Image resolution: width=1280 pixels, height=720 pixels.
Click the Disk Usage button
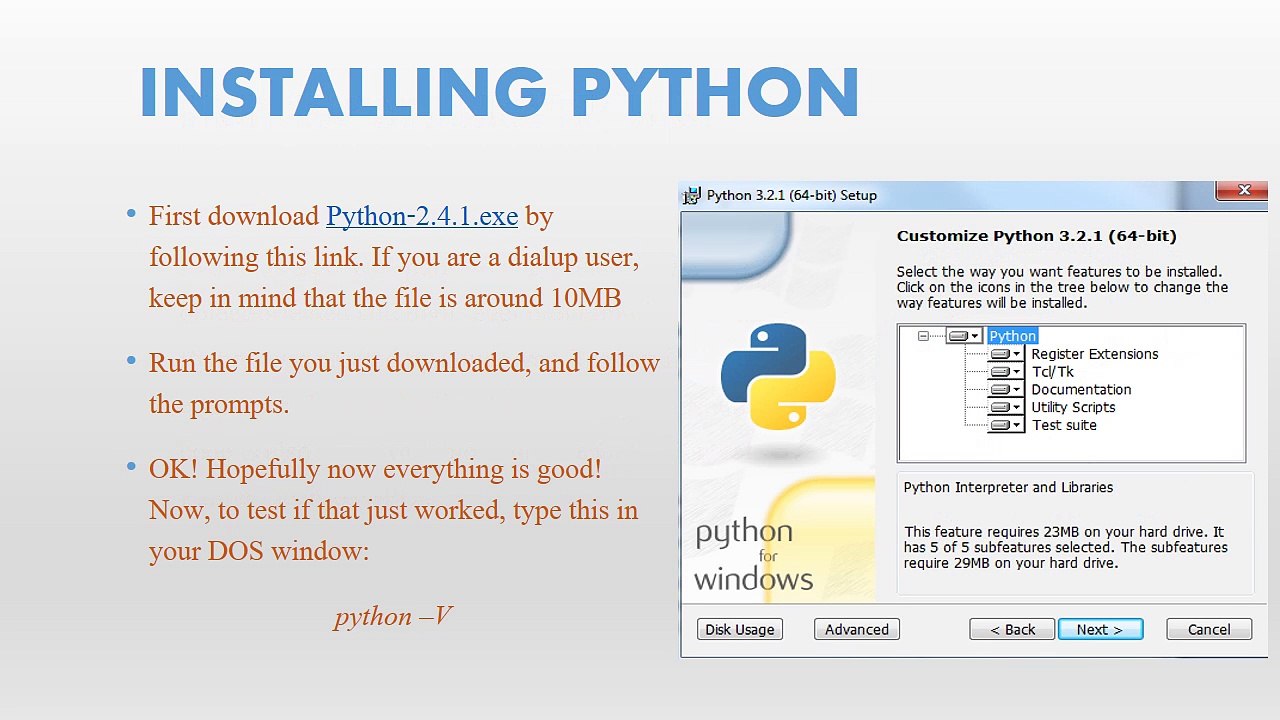(740, 629)
